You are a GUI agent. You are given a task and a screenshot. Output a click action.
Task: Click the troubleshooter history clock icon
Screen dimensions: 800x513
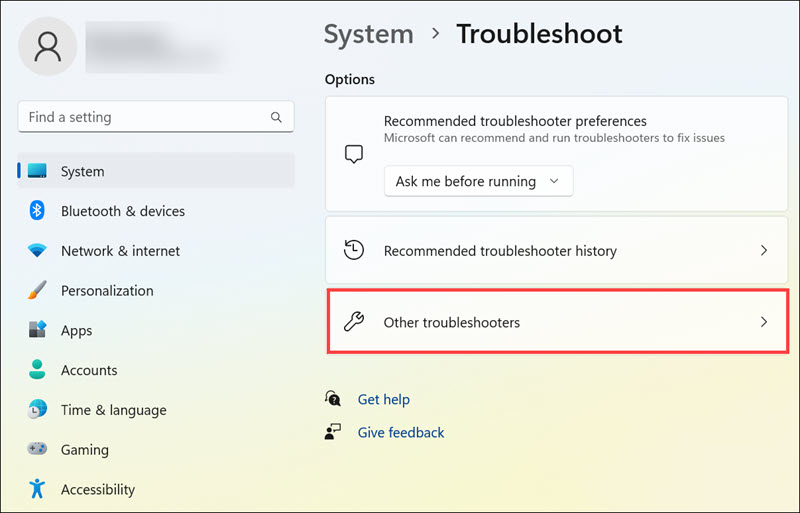(353, 251)
